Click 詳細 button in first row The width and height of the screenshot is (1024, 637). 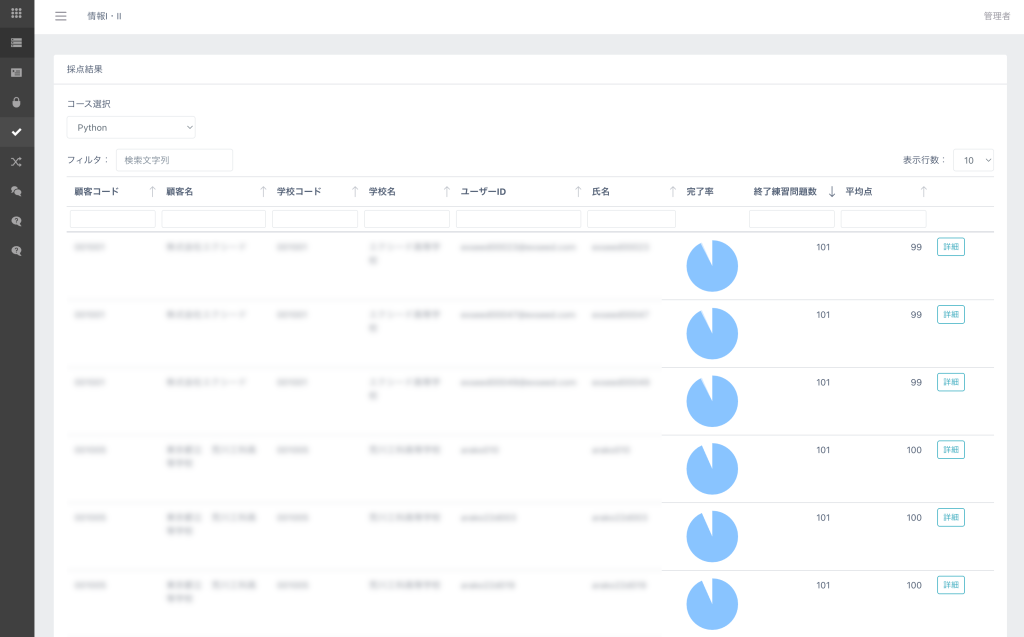951,247
